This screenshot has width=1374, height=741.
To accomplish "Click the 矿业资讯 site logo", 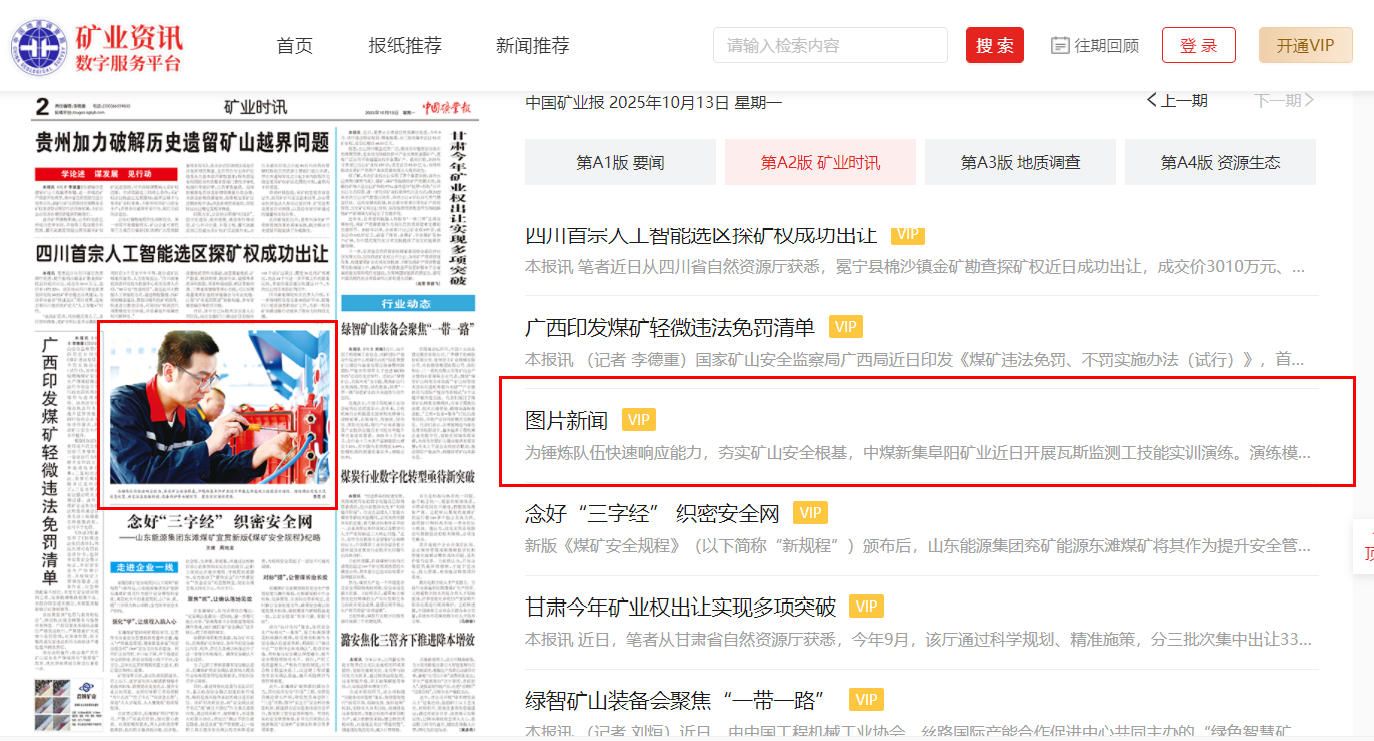I will coord(97,46).
